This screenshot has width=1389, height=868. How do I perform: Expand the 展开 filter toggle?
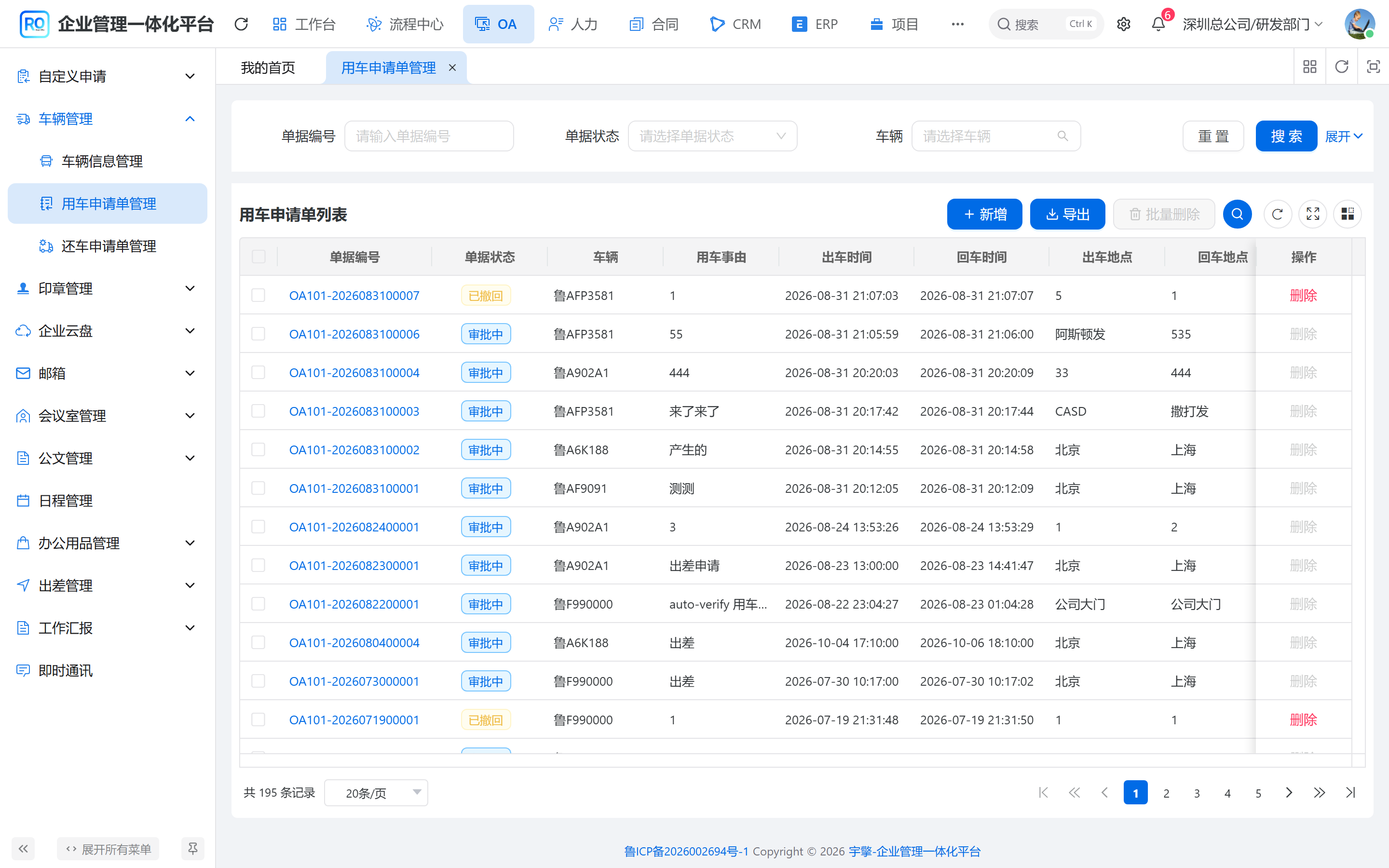[1343, 136]
